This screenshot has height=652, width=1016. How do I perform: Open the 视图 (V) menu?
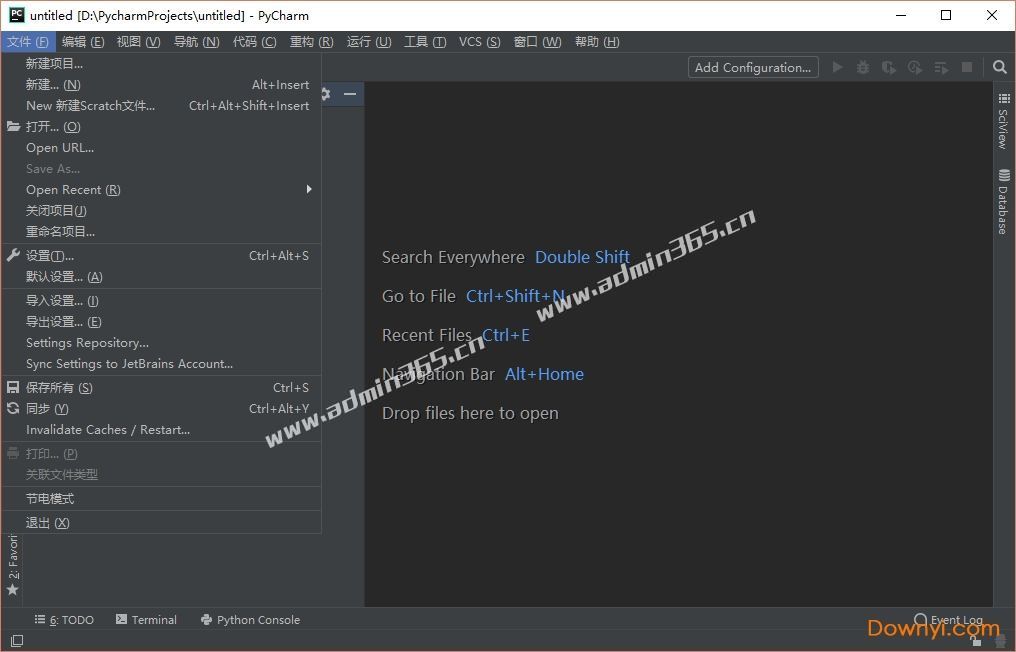pyautogui.click(x=139, y=41)
